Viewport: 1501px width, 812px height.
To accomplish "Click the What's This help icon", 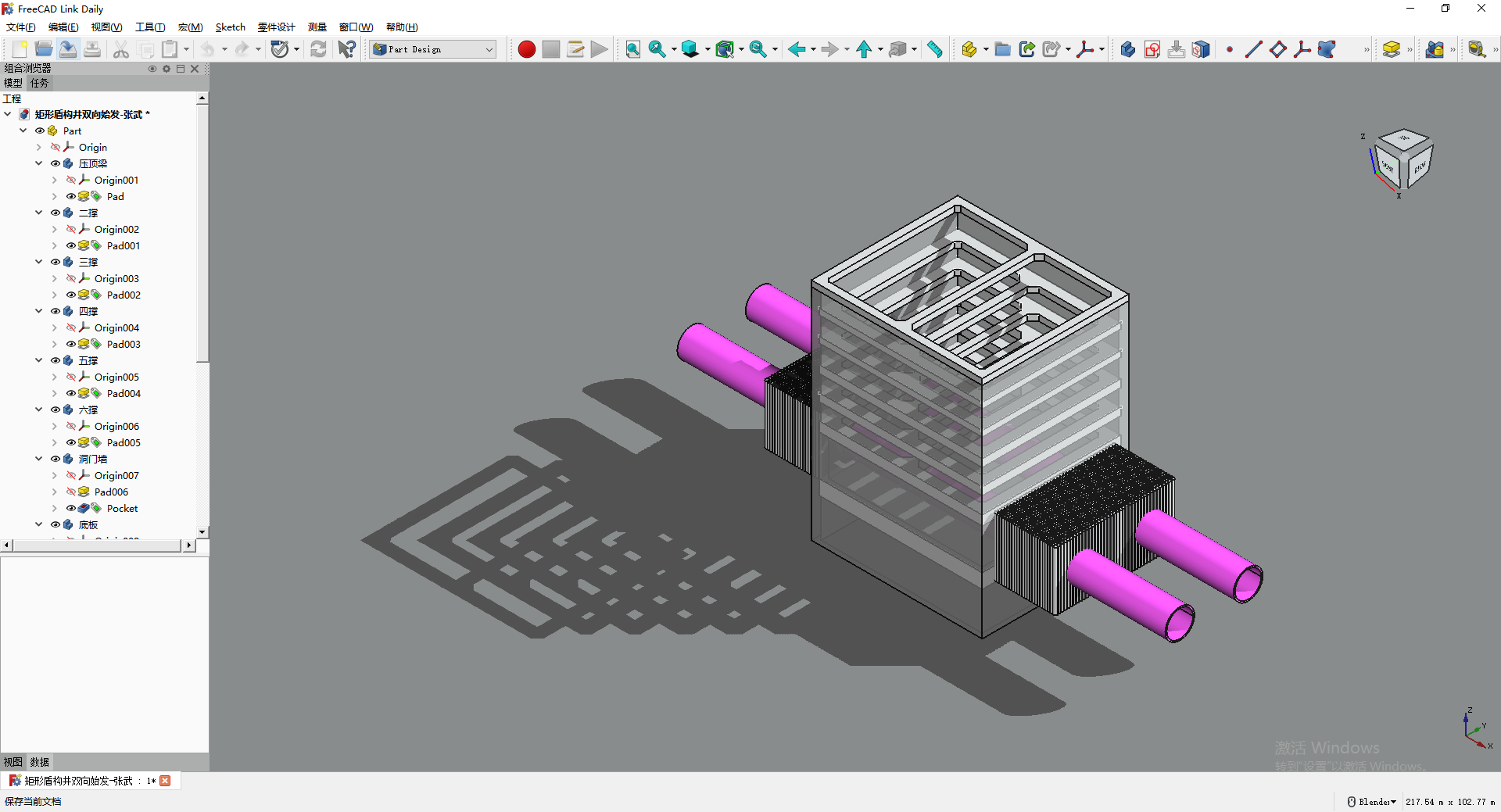I will click(346, 49).
